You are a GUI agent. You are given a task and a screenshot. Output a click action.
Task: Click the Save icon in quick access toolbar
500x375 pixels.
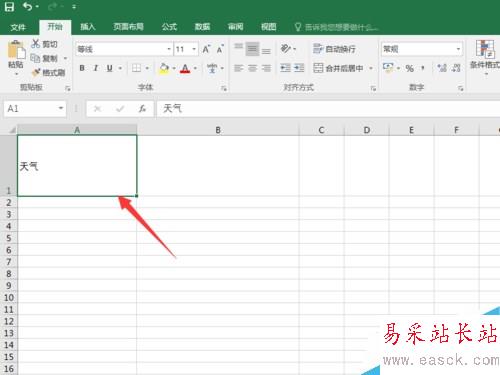click(x=9, y=6)
